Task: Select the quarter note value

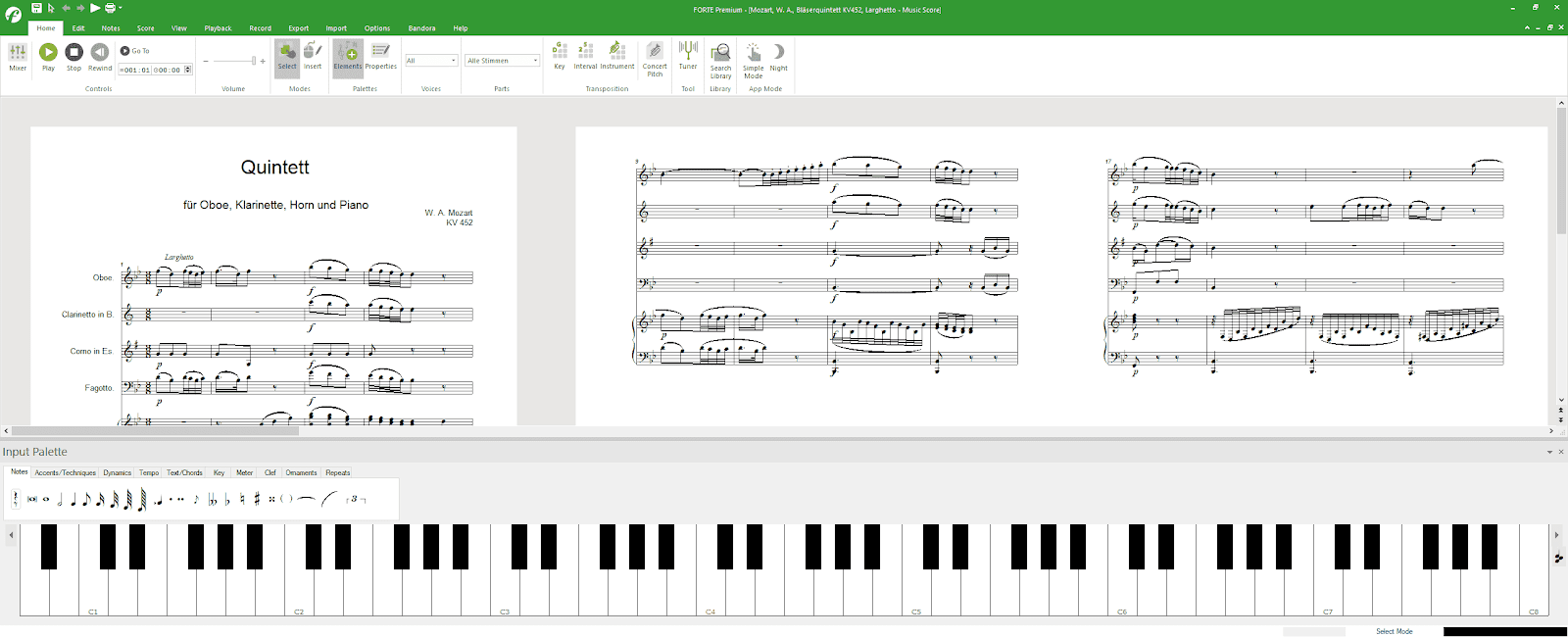Action: pyautogui.click(x=73, y=500)
